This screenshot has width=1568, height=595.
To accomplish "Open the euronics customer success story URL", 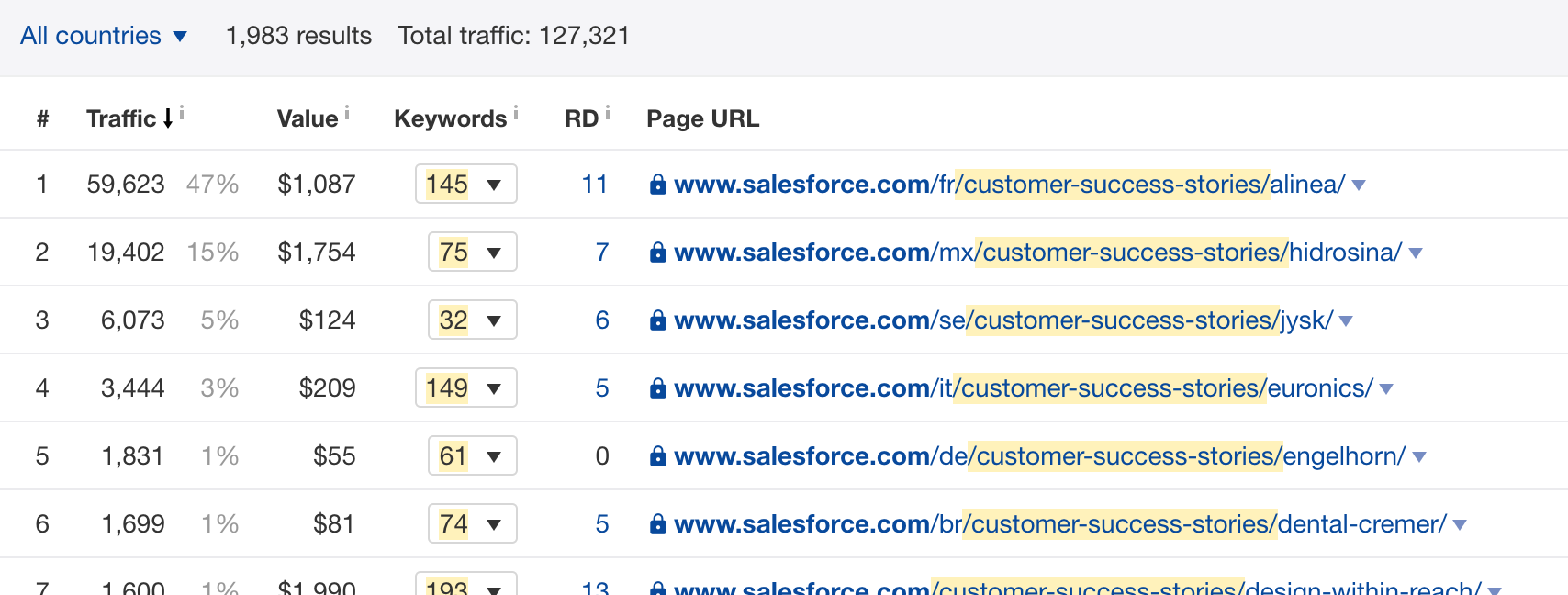I will click(x=1024, y=388).
